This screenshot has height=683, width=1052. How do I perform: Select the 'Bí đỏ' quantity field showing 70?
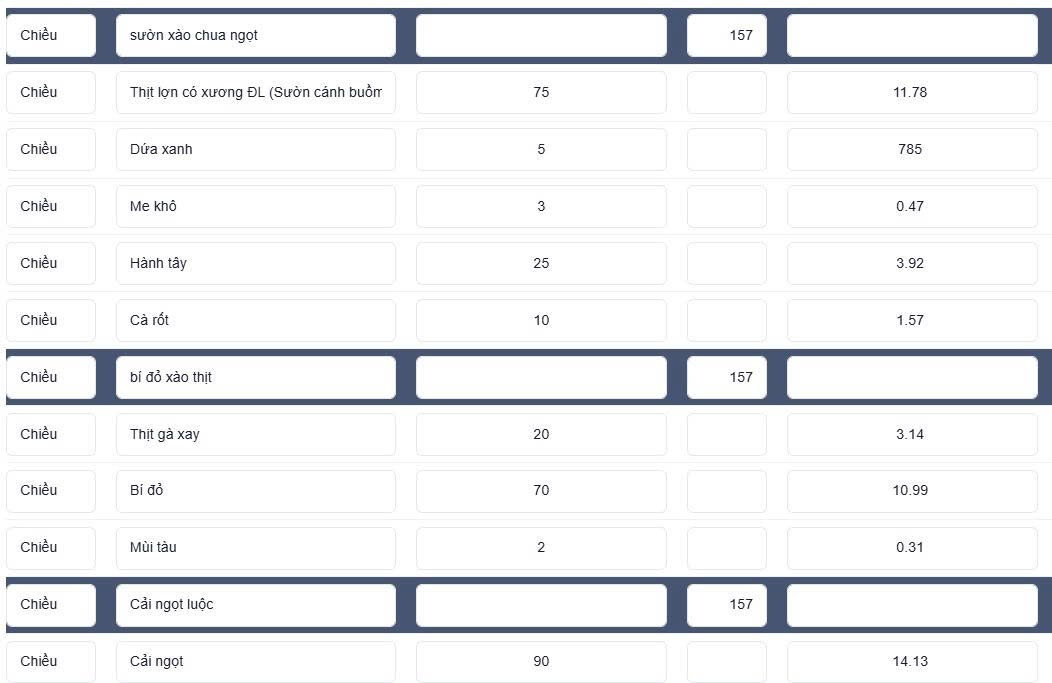coord(541,491)
